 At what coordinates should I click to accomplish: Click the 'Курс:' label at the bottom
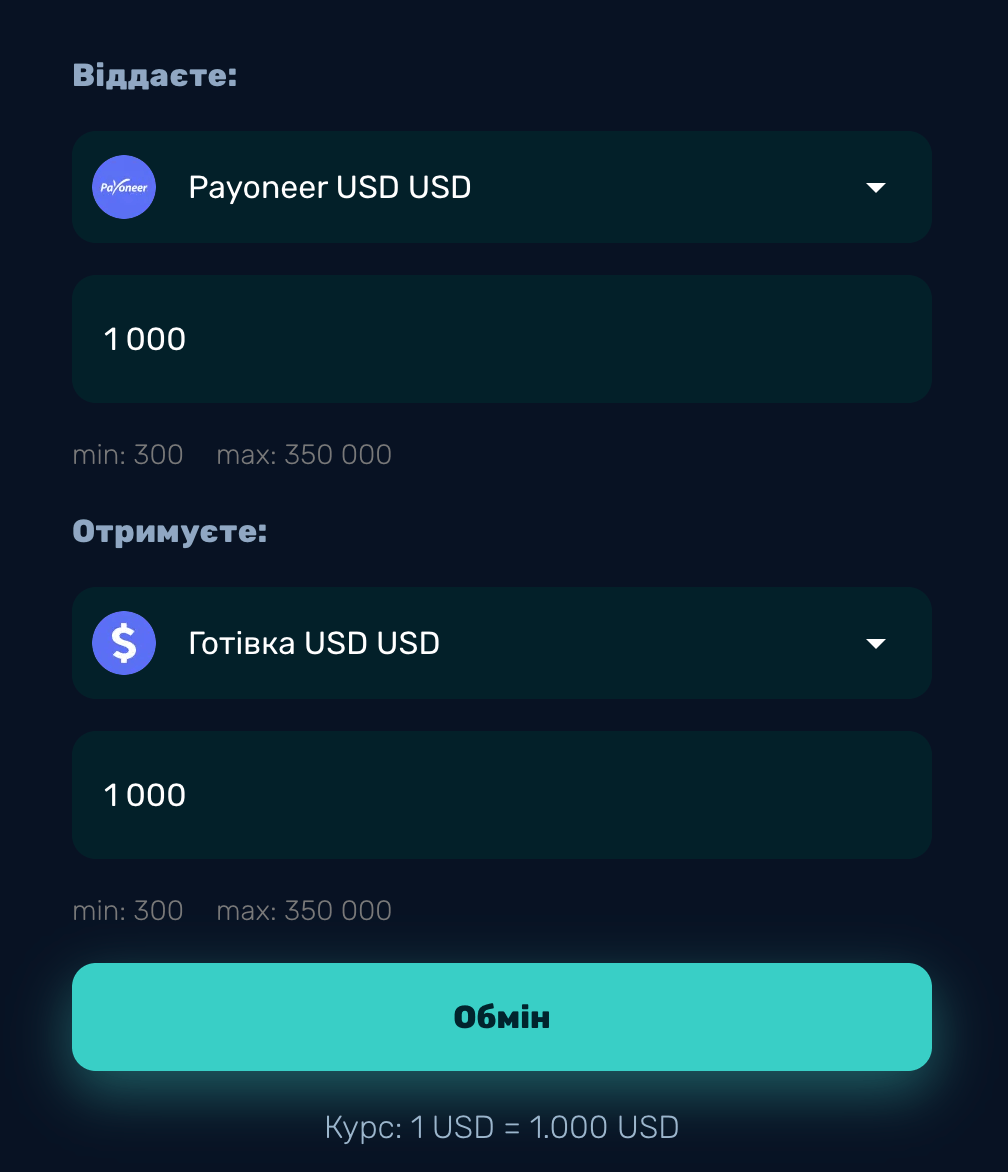[x=363, y=1128]
